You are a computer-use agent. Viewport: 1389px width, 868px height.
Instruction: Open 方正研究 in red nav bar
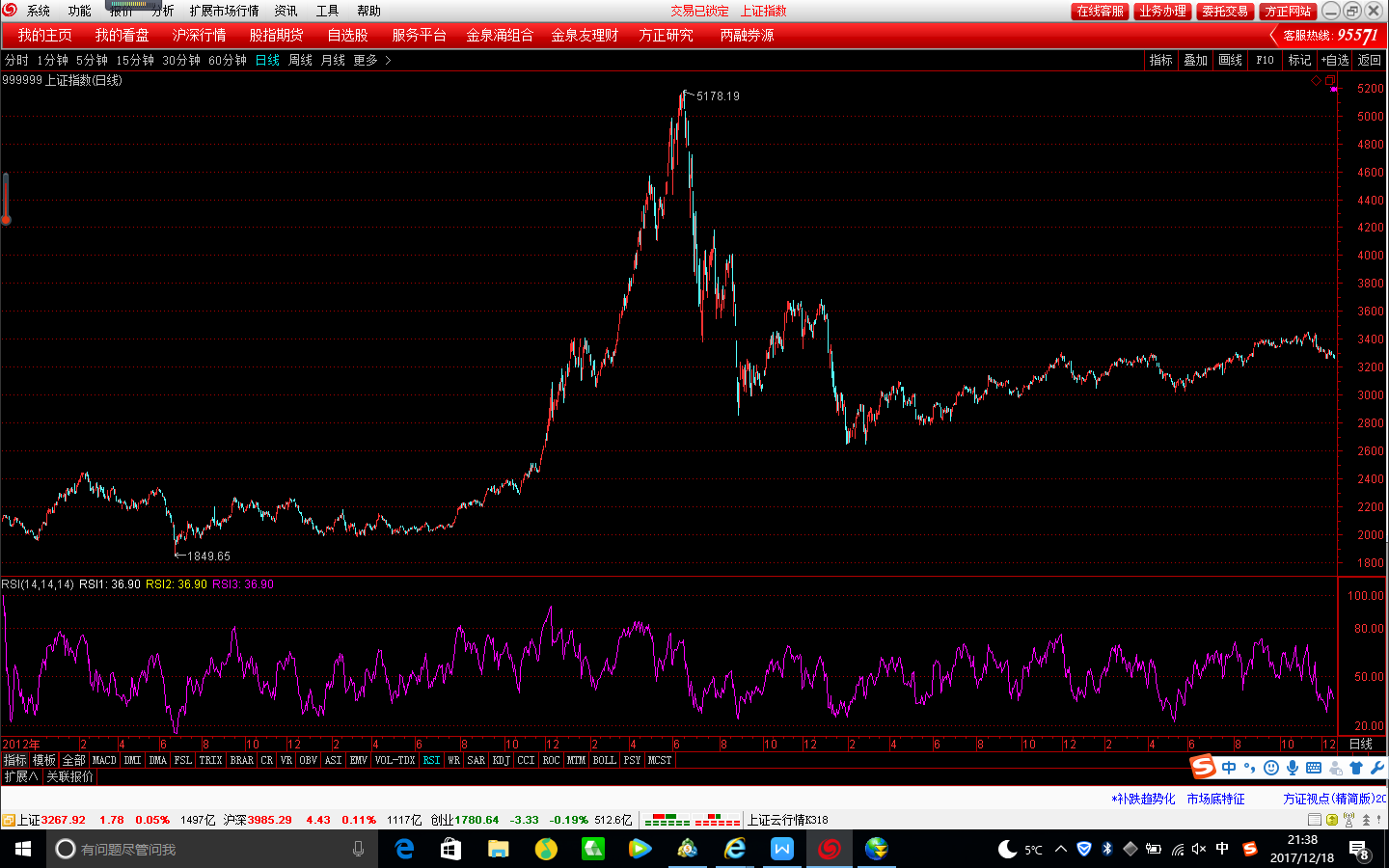coord(666,35)
